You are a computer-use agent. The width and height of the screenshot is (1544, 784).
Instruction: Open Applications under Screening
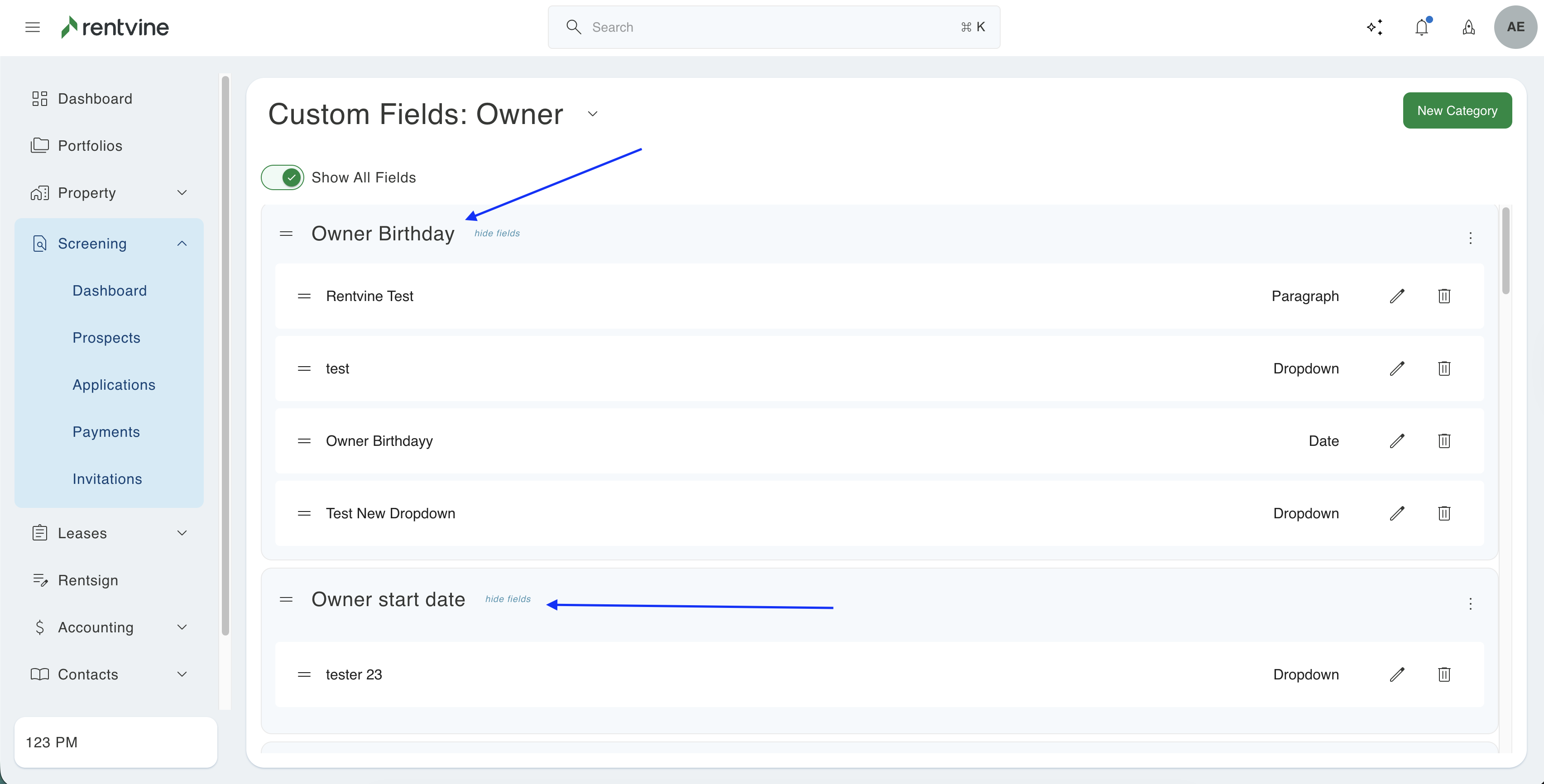coord(114,385)
